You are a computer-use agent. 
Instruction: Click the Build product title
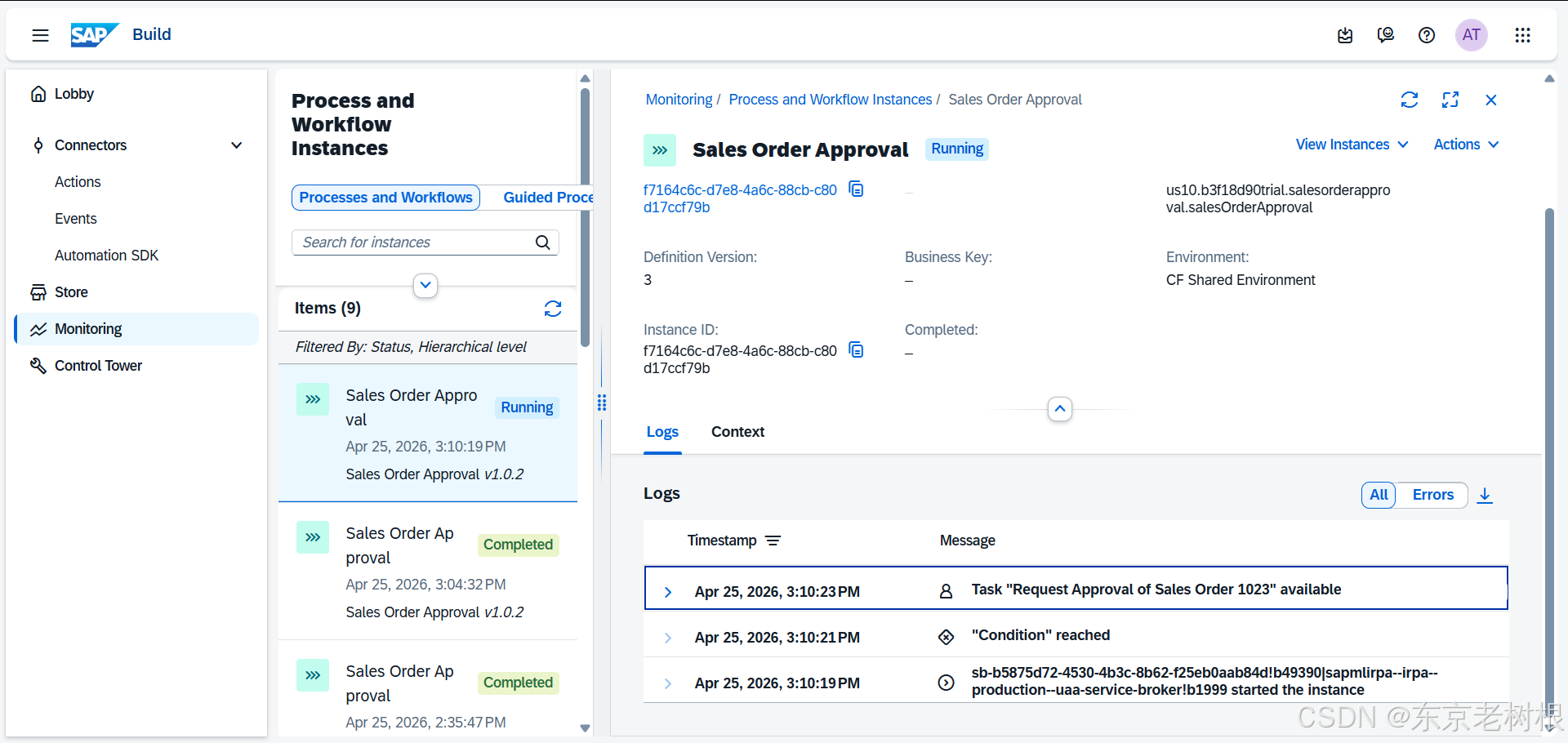click(152, 34)
